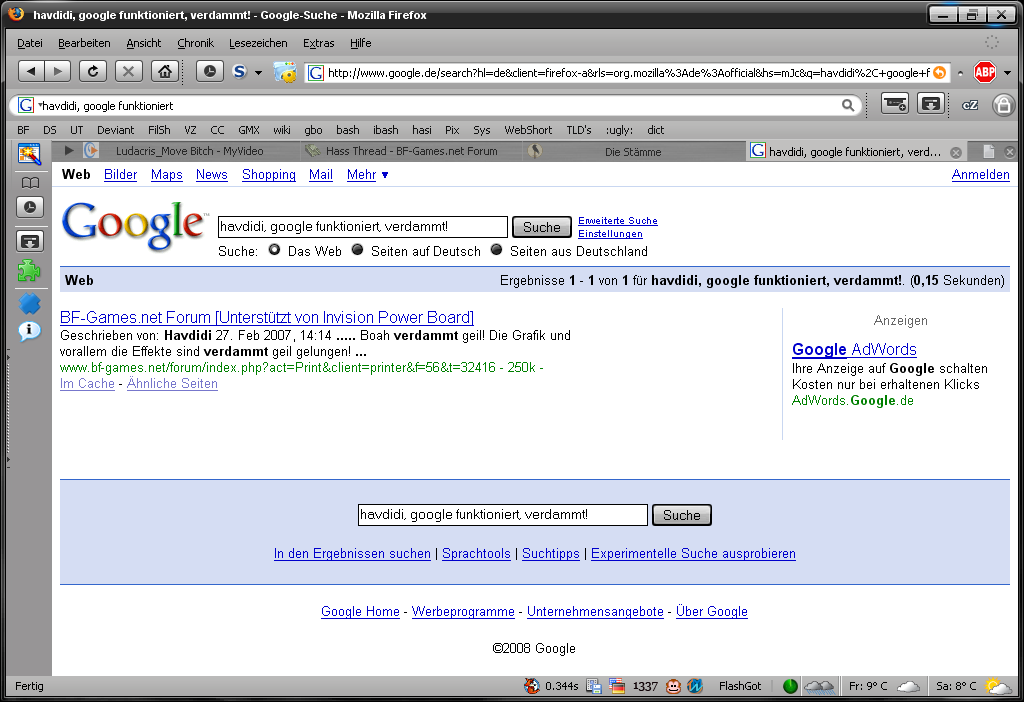Click into the bottom Google search field
The height and width of the screenshot is (702, 1024).
pos(503,515)
